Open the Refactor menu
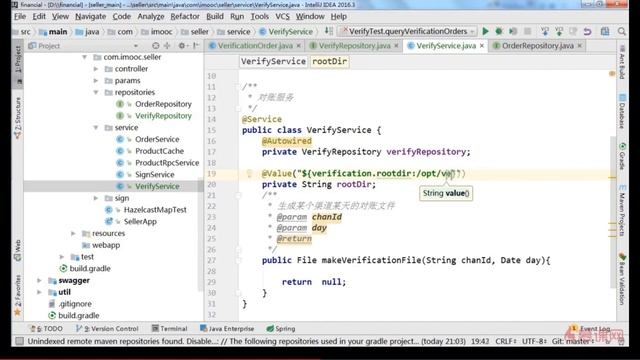640x360 pixels. (x=185, y=17)
